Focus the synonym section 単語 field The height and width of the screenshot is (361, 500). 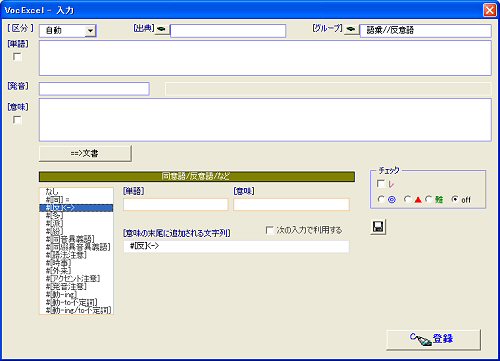point(176,205)
